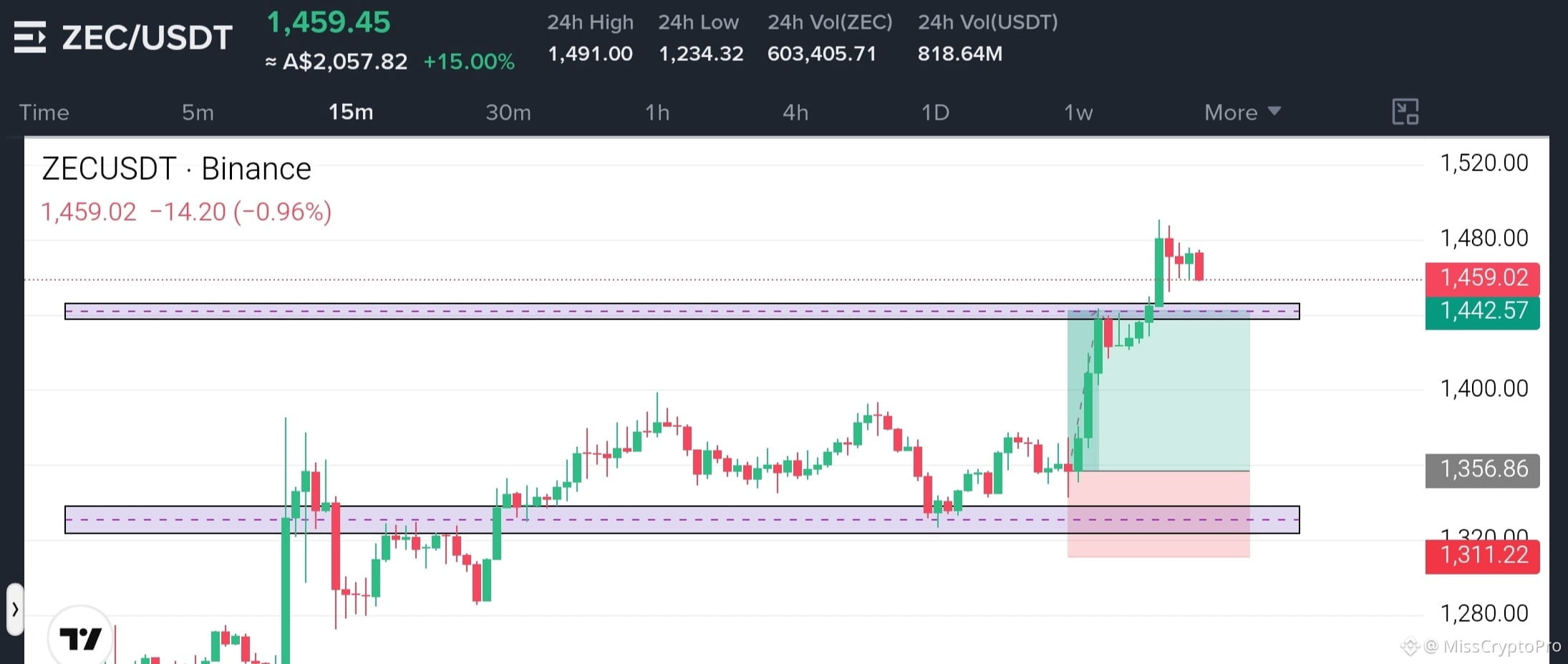Expand the left side panel arrow
1568x664 pixels.
[x=15, y=610]
